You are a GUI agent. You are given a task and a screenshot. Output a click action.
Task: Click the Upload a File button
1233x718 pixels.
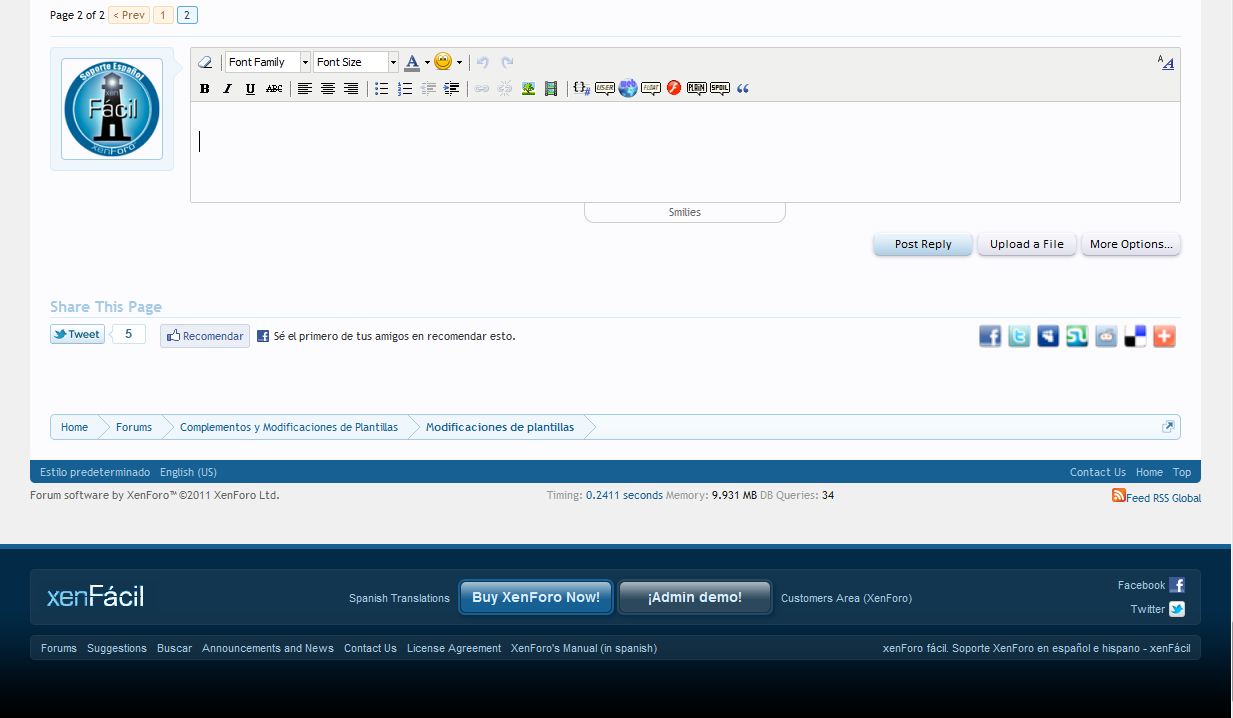pos(1027,244)
